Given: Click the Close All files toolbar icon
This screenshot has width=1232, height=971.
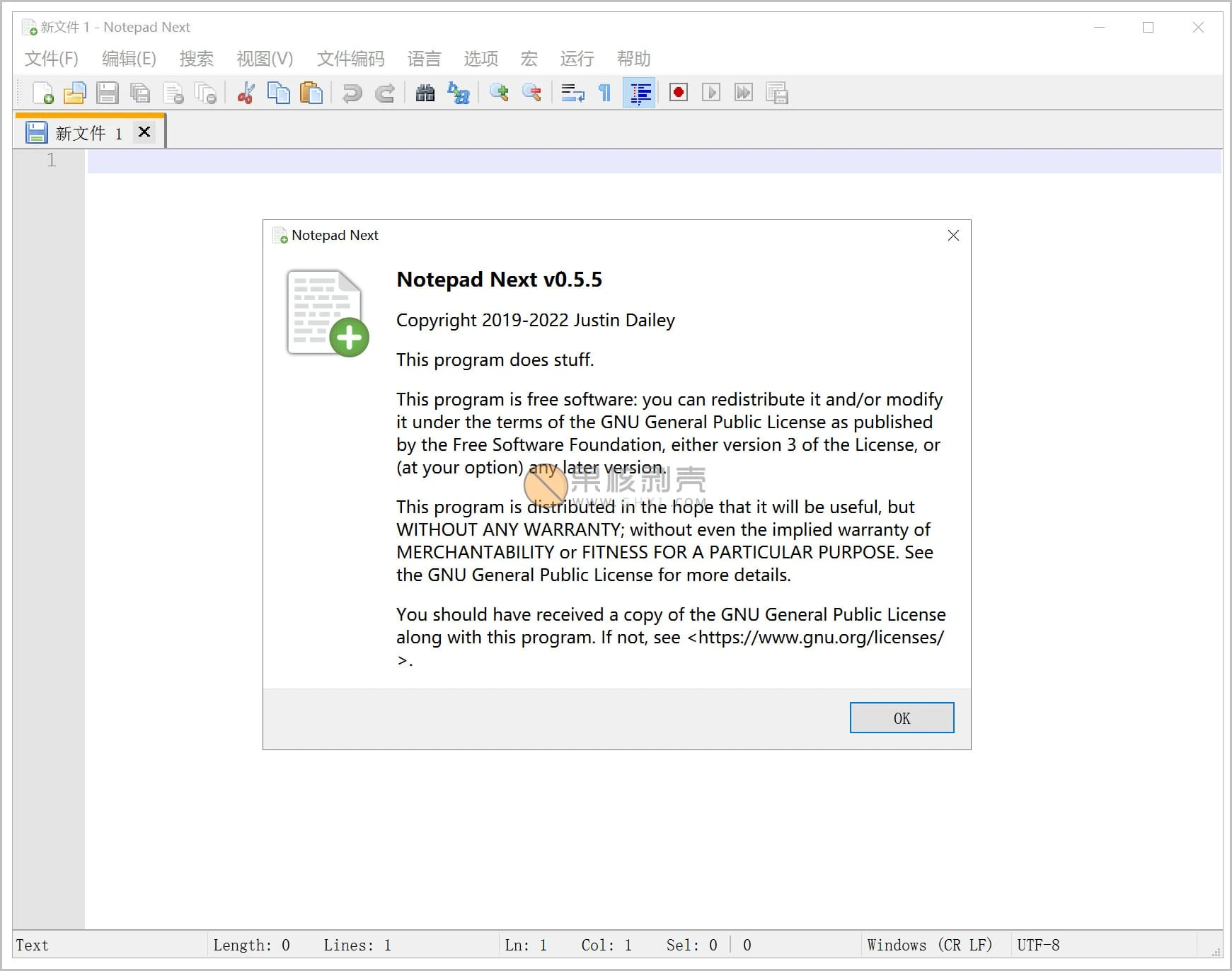Looking at the screenshot, I should [205, 93].
